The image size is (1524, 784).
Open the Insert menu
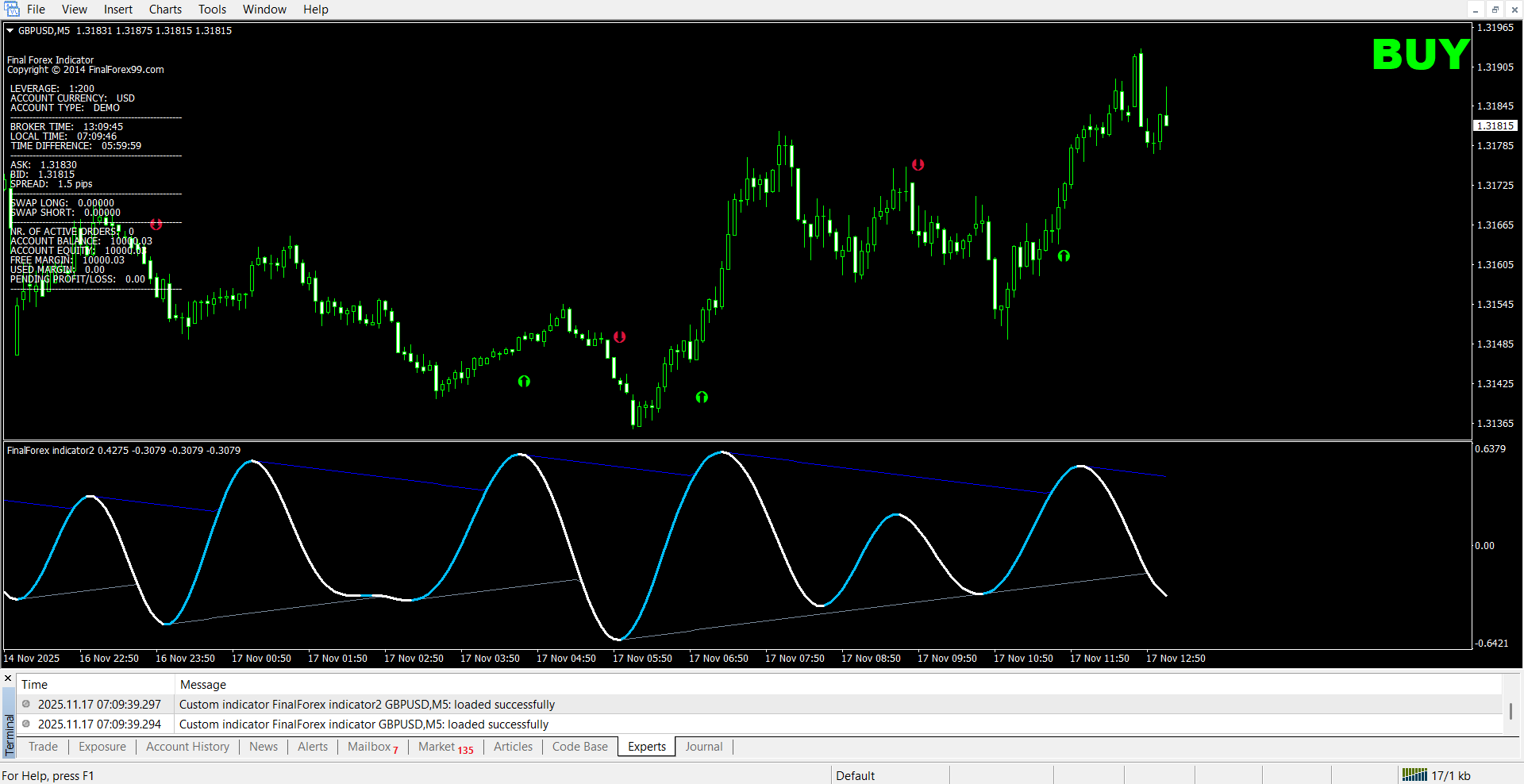118,10
